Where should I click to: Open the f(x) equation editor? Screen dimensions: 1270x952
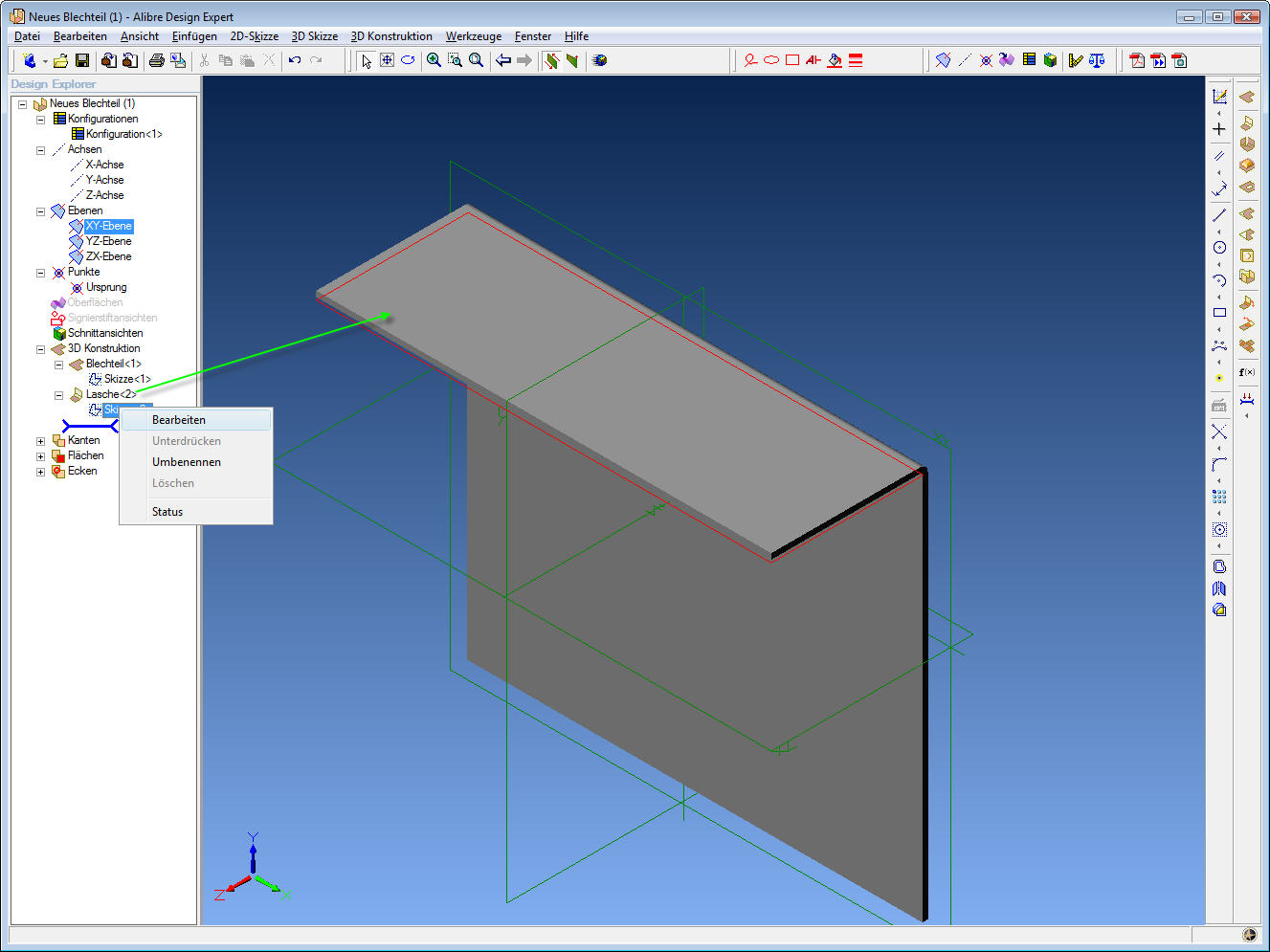tap(1247, 372)
